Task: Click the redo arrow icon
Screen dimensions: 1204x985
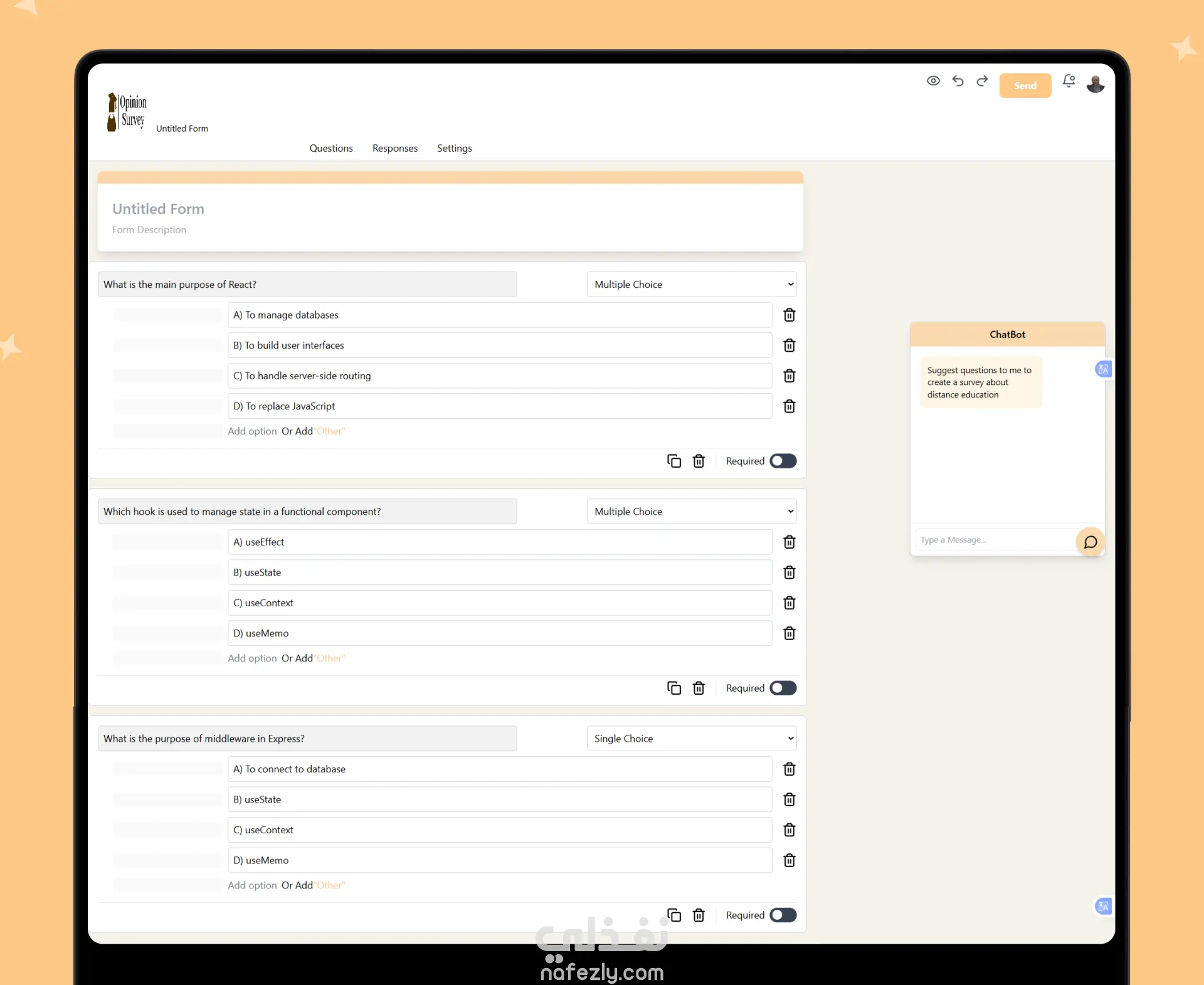Action: coord(982,81)
